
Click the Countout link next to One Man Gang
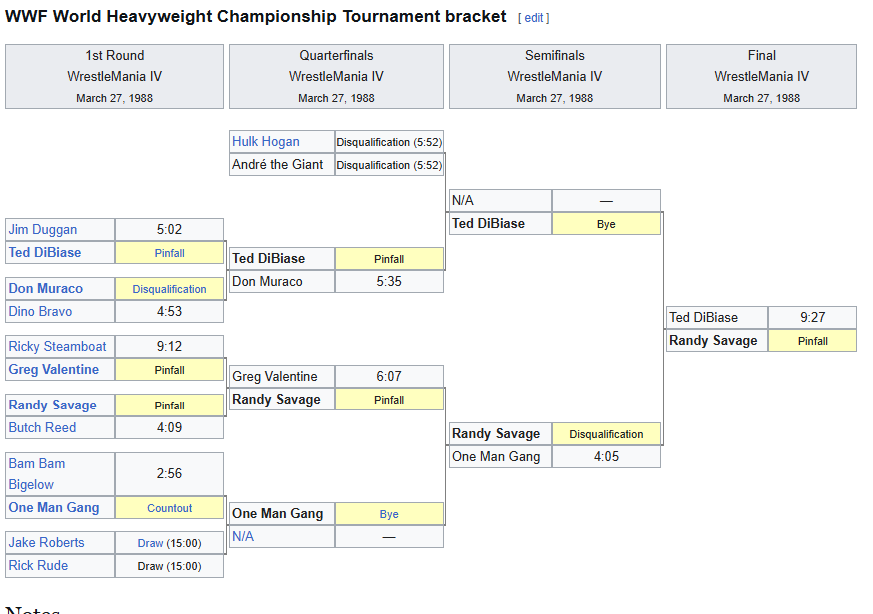pyautogui.click(x=170, y=508)
